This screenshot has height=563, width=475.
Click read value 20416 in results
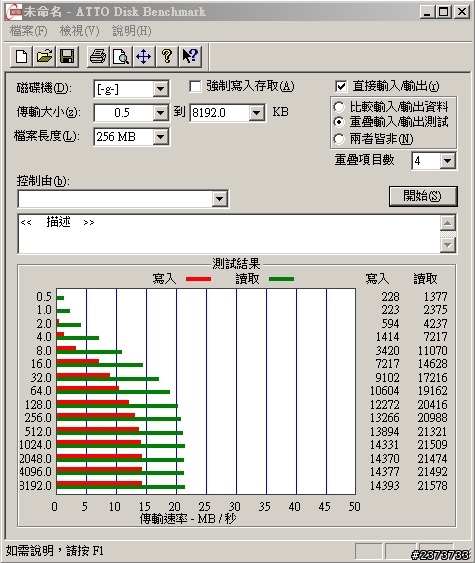[432, 405]
